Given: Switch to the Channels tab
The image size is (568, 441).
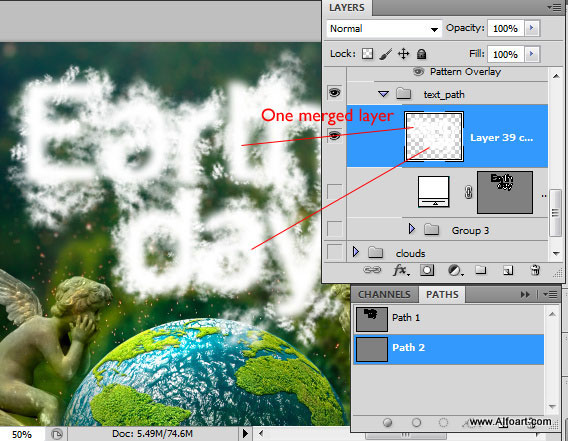Looking at the screenshot, I should 384,295.
